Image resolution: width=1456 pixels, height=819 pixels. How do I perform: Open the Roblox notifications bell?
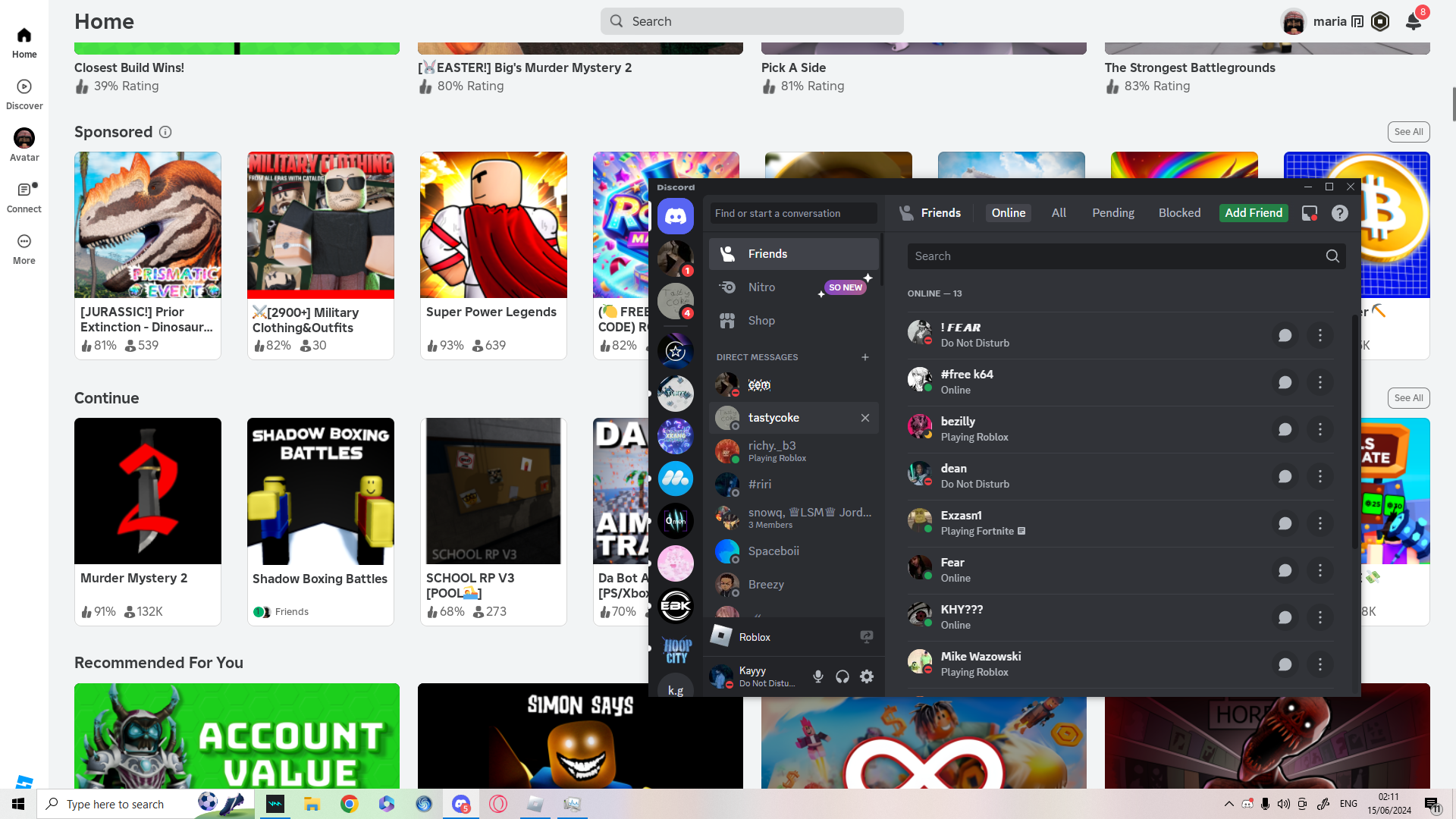point(1414,21)
